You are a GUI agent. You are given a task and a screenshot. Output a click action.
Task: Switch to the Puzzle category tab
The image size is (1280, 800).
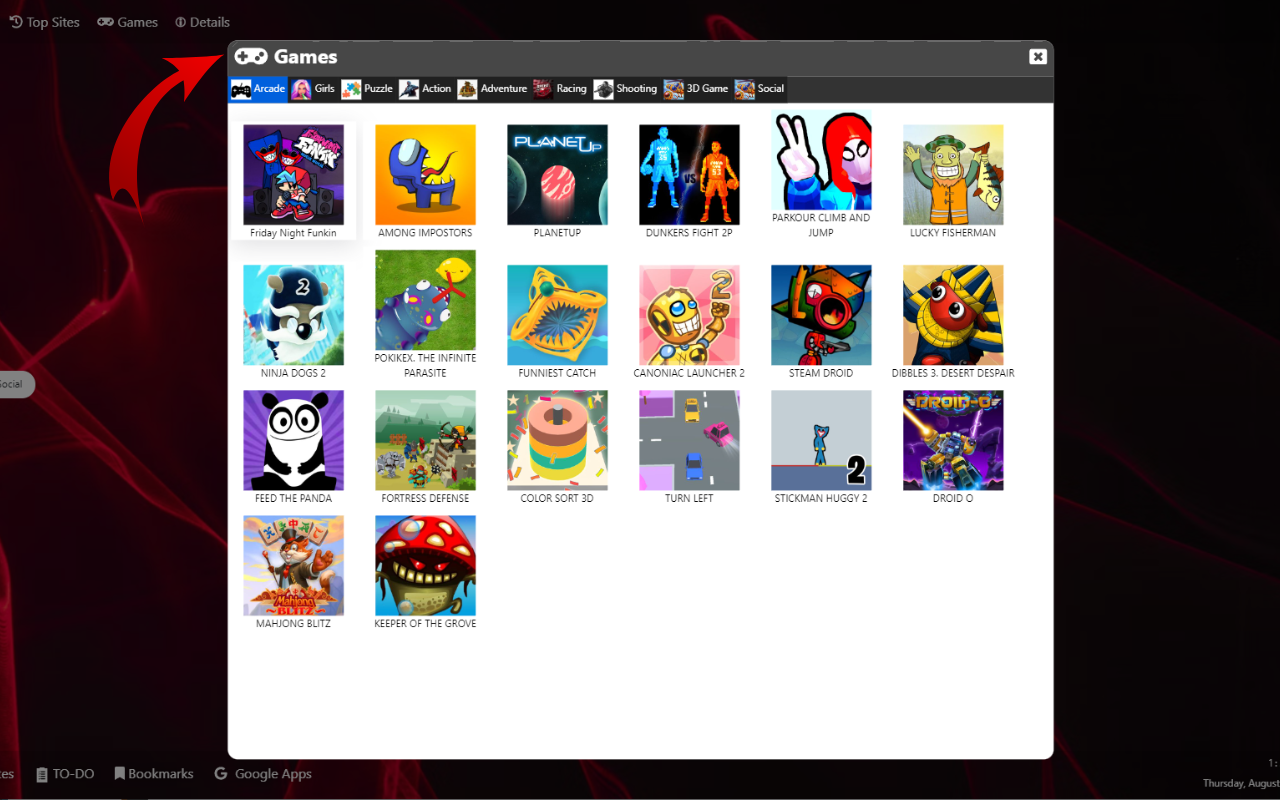[x=367, y=89]
